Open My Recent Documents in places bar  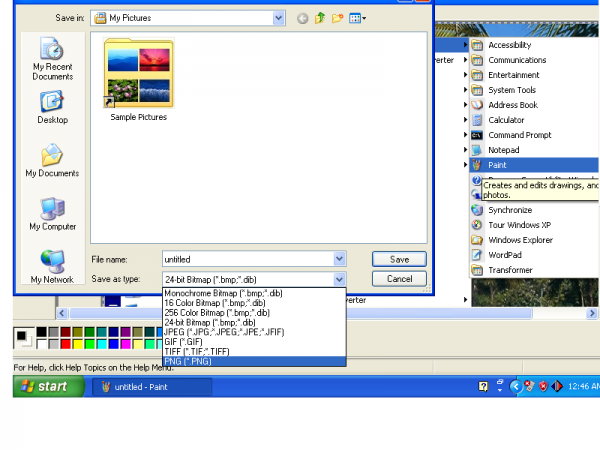tap(52, 59)
